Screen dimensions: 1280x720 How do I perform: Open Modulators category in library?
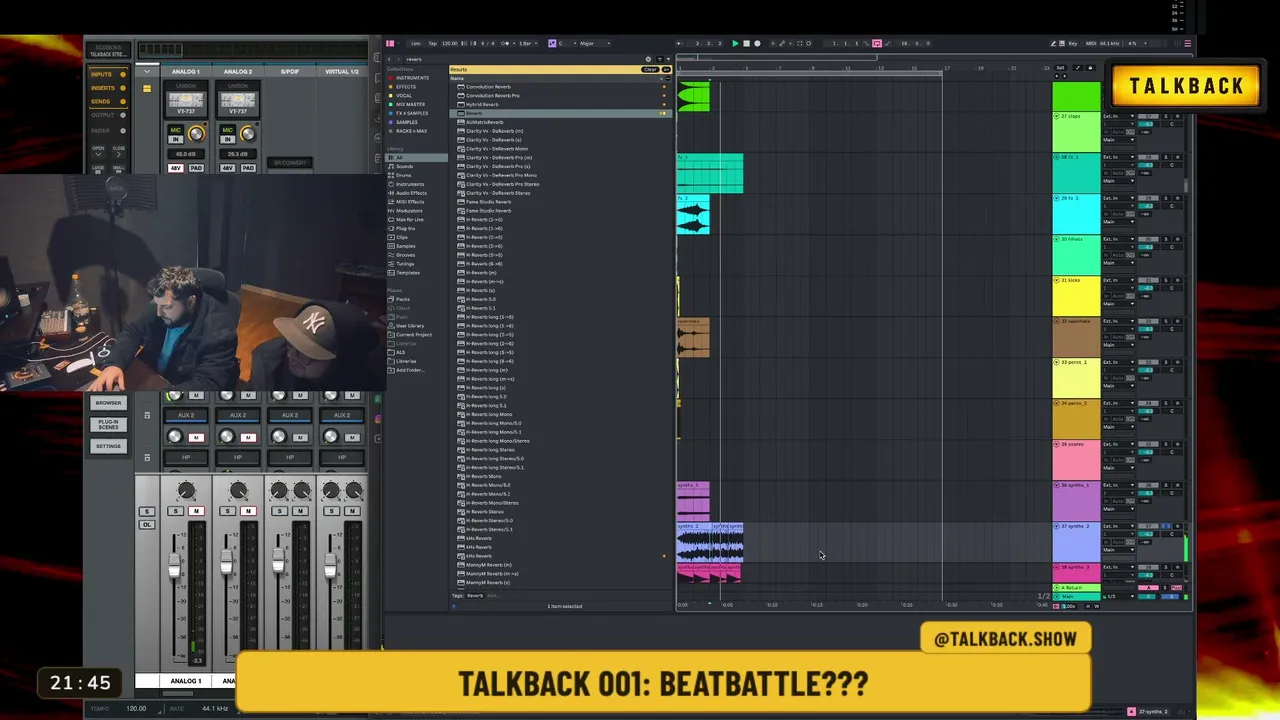point(409,211)
